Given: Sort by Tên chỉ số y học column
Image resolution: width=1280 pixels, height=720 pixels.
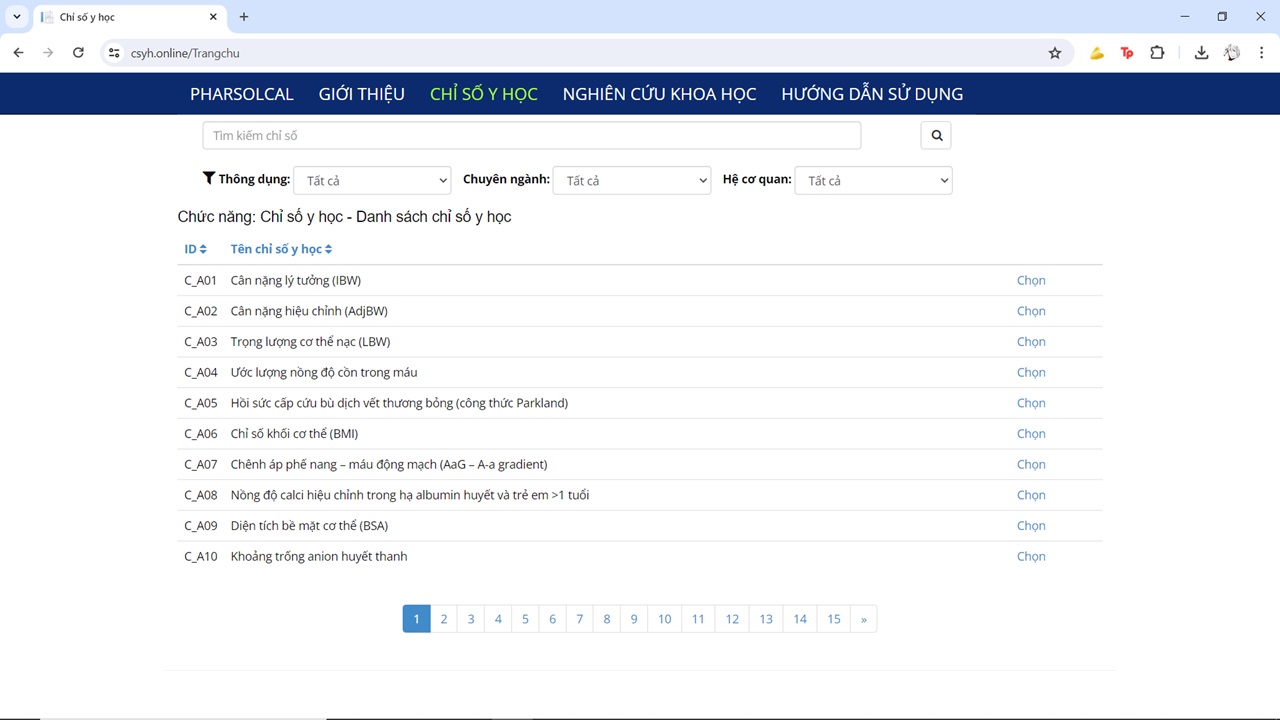Looking at the screenshot, I should pyautogui.click(x=281, y=249).
